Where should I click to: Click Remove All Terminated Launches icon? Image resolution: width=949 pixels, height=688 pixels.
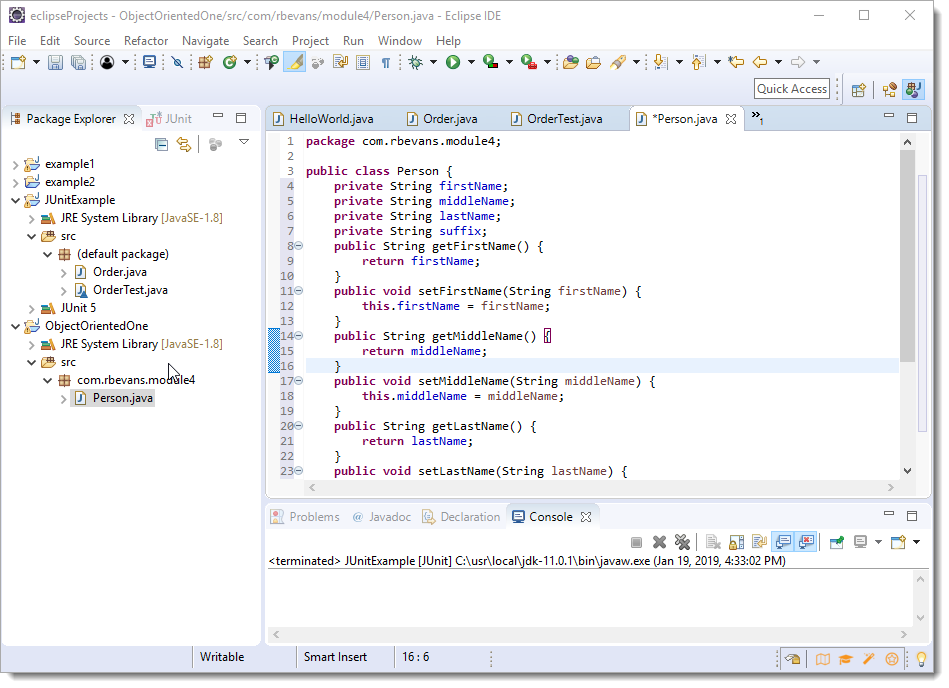point(682,542)
